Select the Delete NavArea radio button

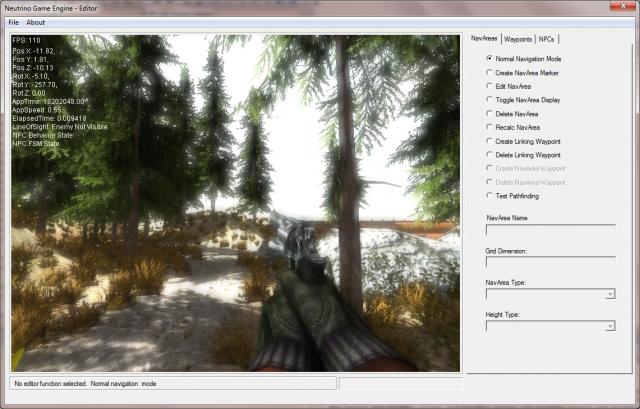click(x=489, y=114)
